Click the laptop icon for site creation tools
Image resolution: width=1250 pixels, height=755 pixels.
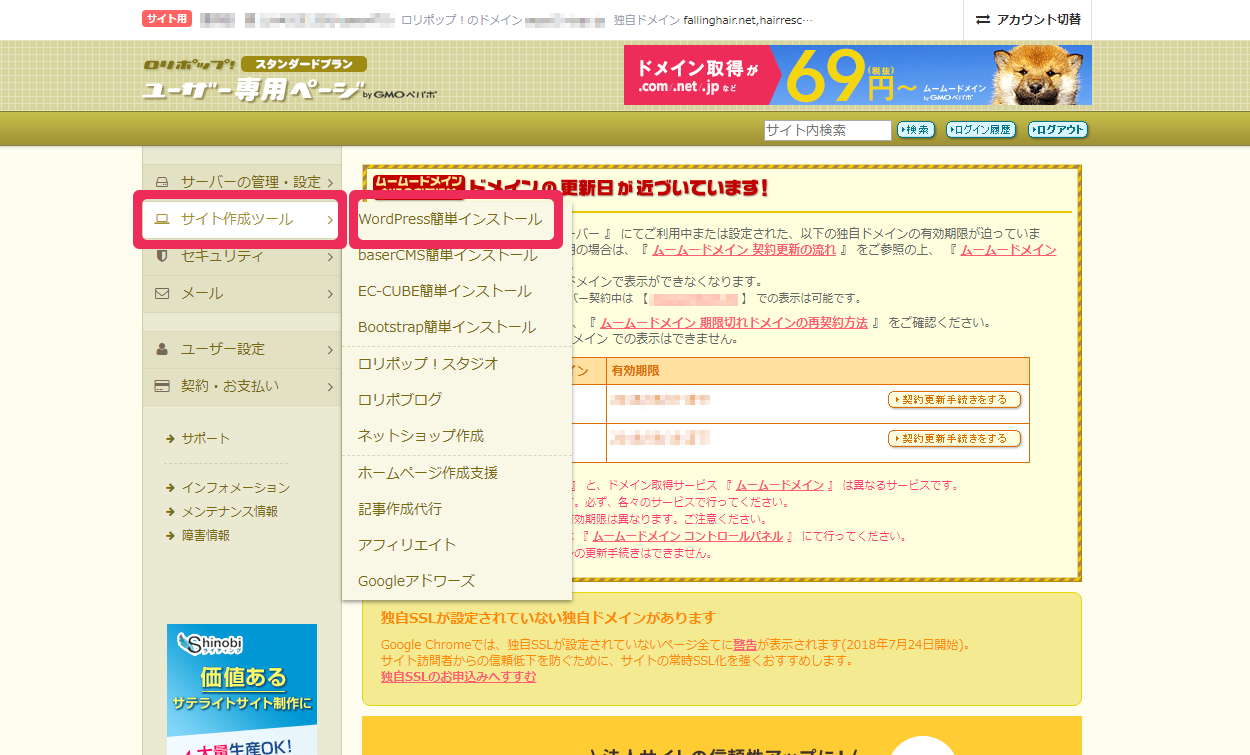pos(162,219)
